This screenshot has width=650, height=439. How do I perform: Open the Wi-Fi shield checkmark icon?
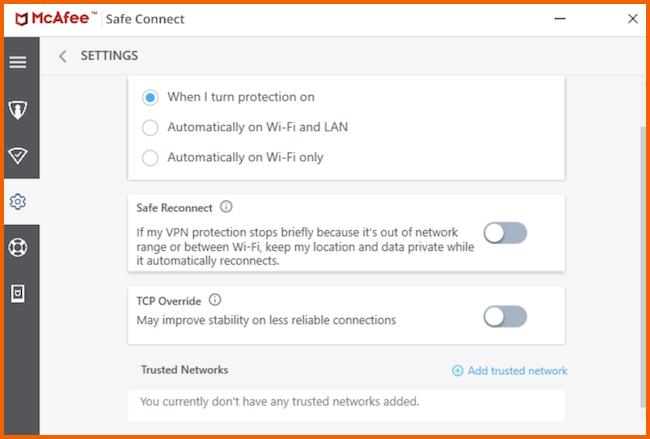click(x=18, y=155)
